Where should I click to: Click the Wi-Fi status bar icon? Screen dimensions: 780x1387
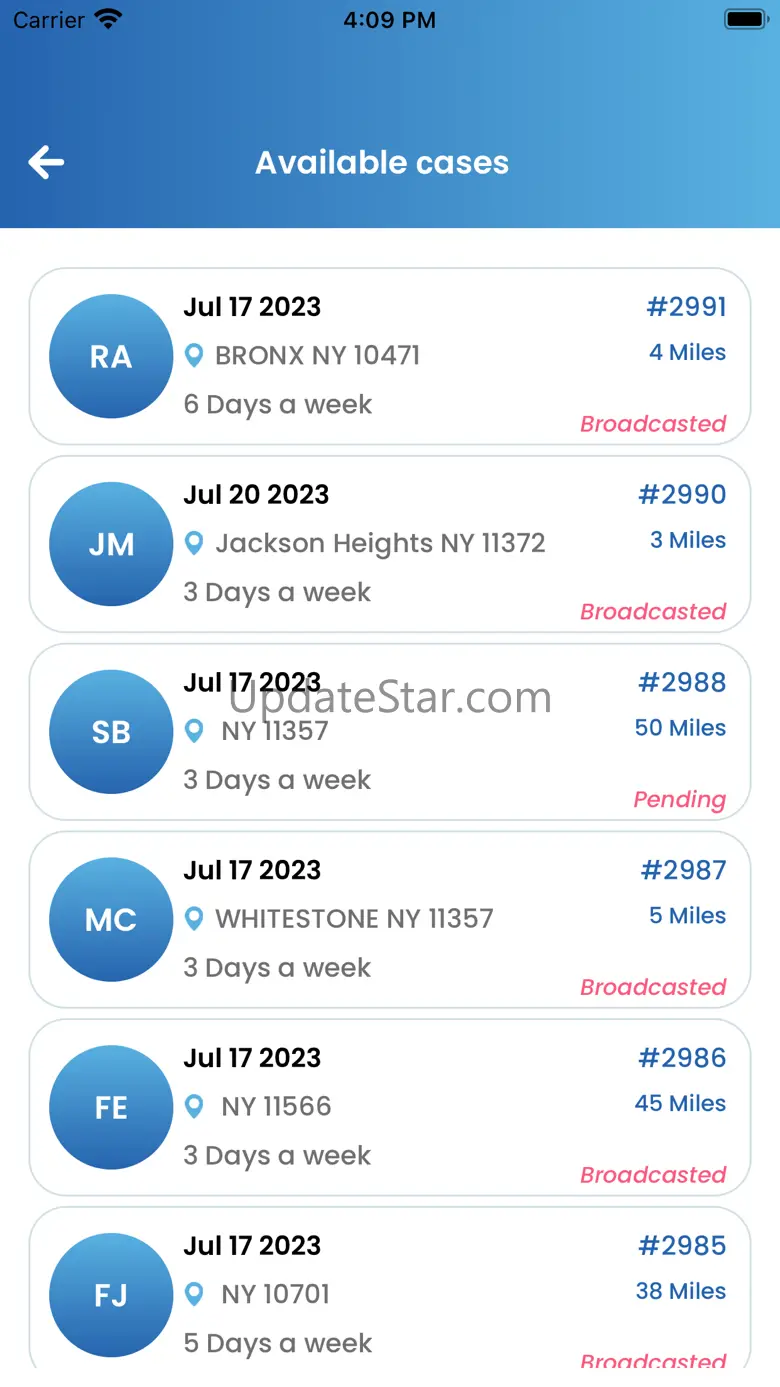[107, 19]
